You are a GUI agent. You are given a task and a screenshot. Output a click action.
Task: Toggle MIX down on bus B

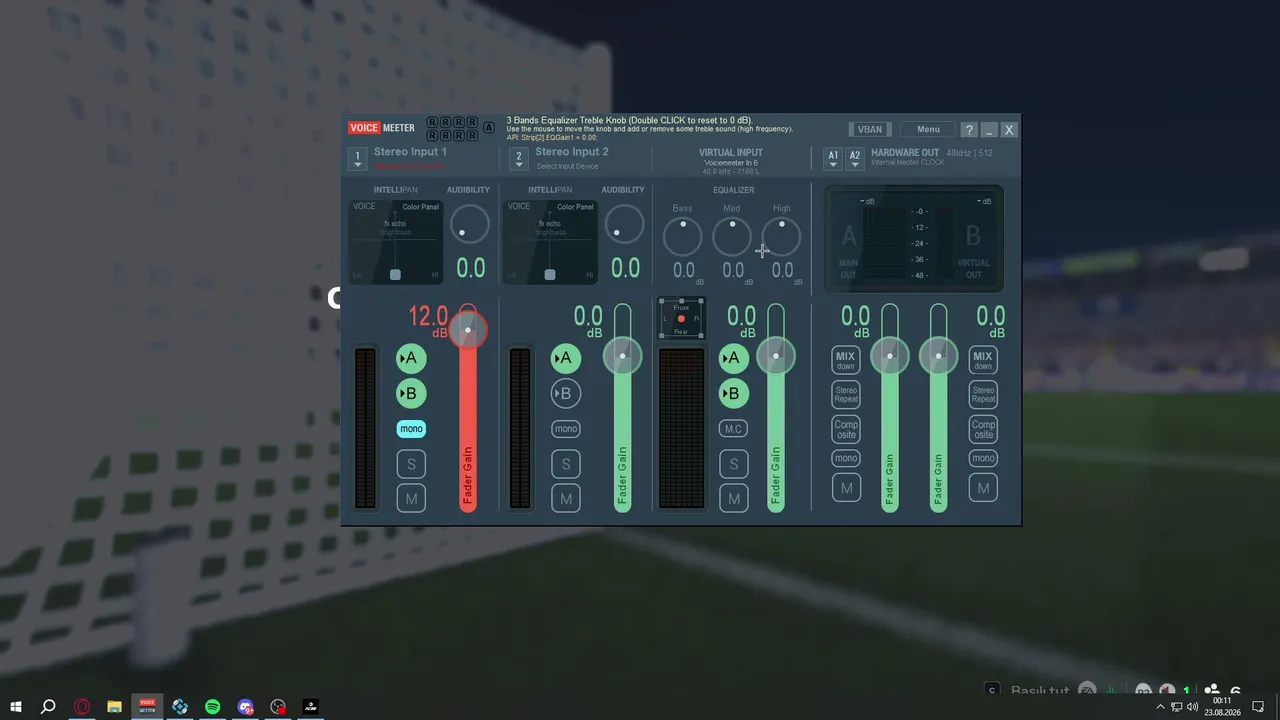point(983,360)
